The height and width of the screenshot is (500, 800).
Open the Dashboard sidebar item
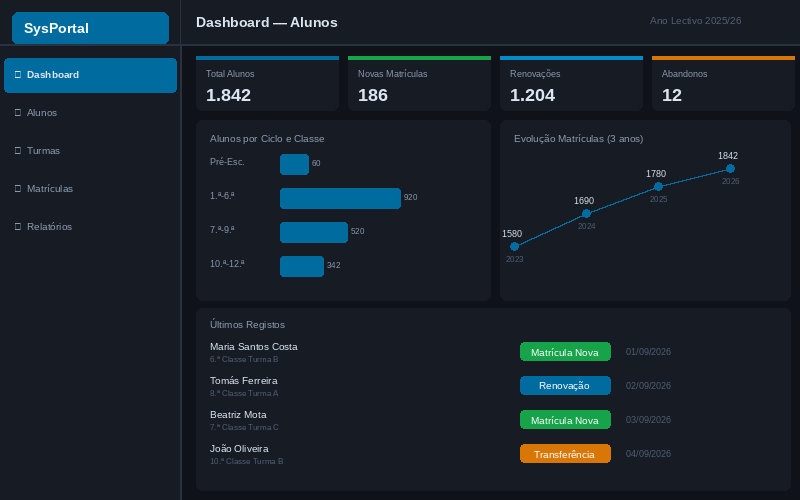90,75
